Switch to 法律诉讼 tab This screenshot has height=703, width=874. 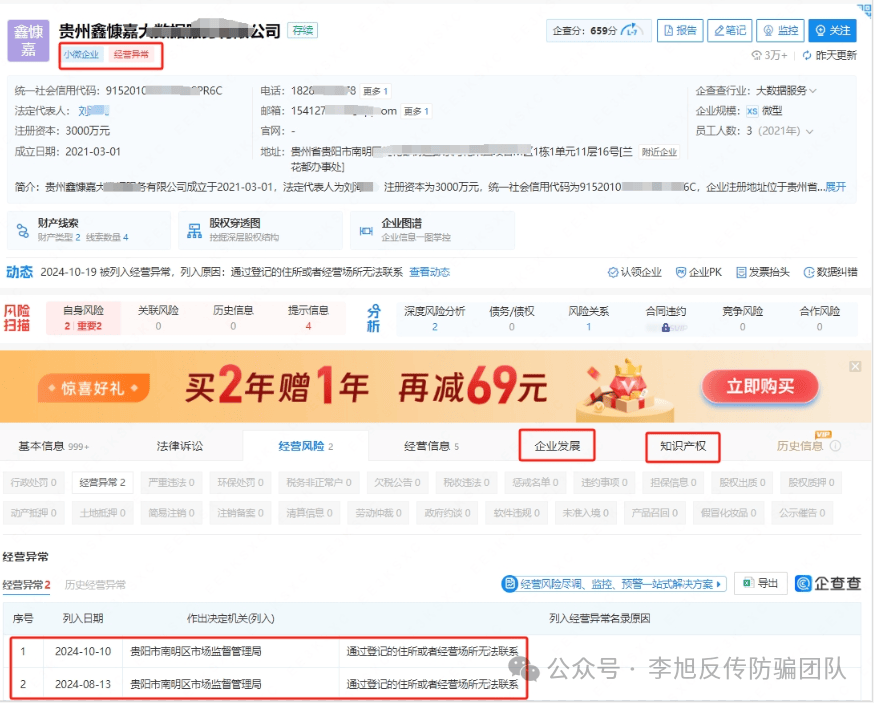point(179,446)
